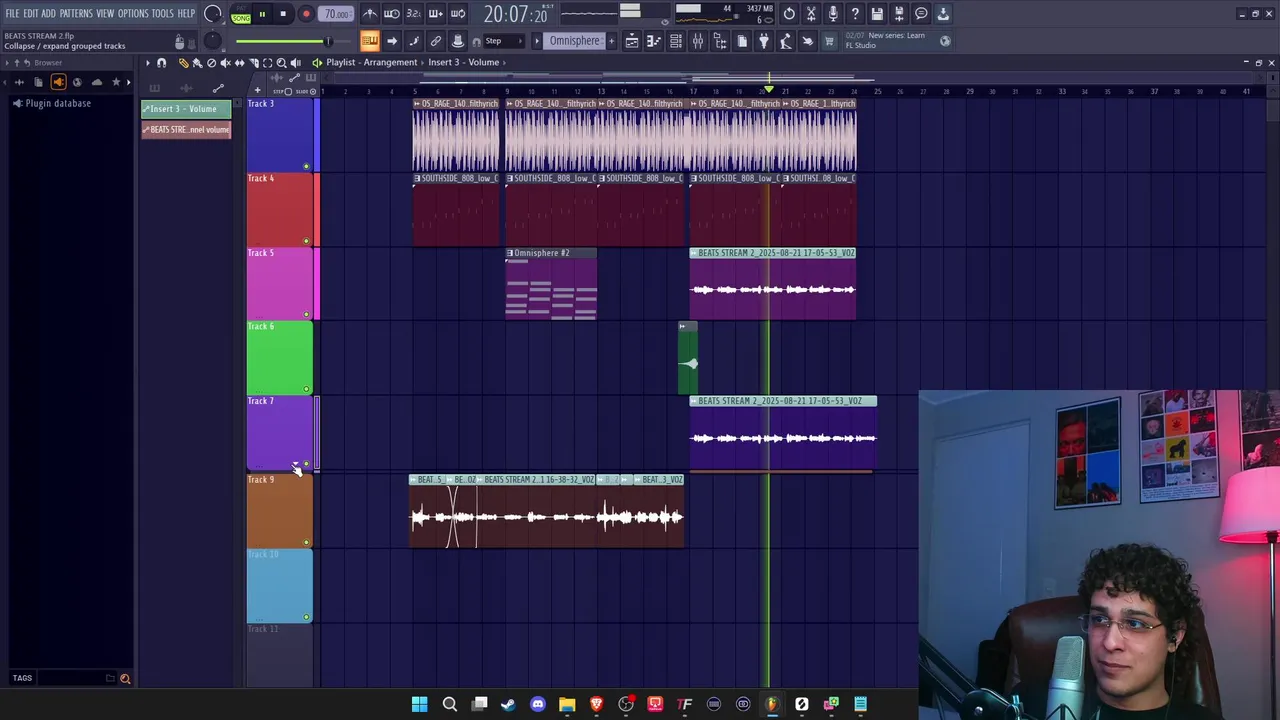The image size is (1280, 720).
Task: Toggle wait for input before recording
Action: click(392, 14)
